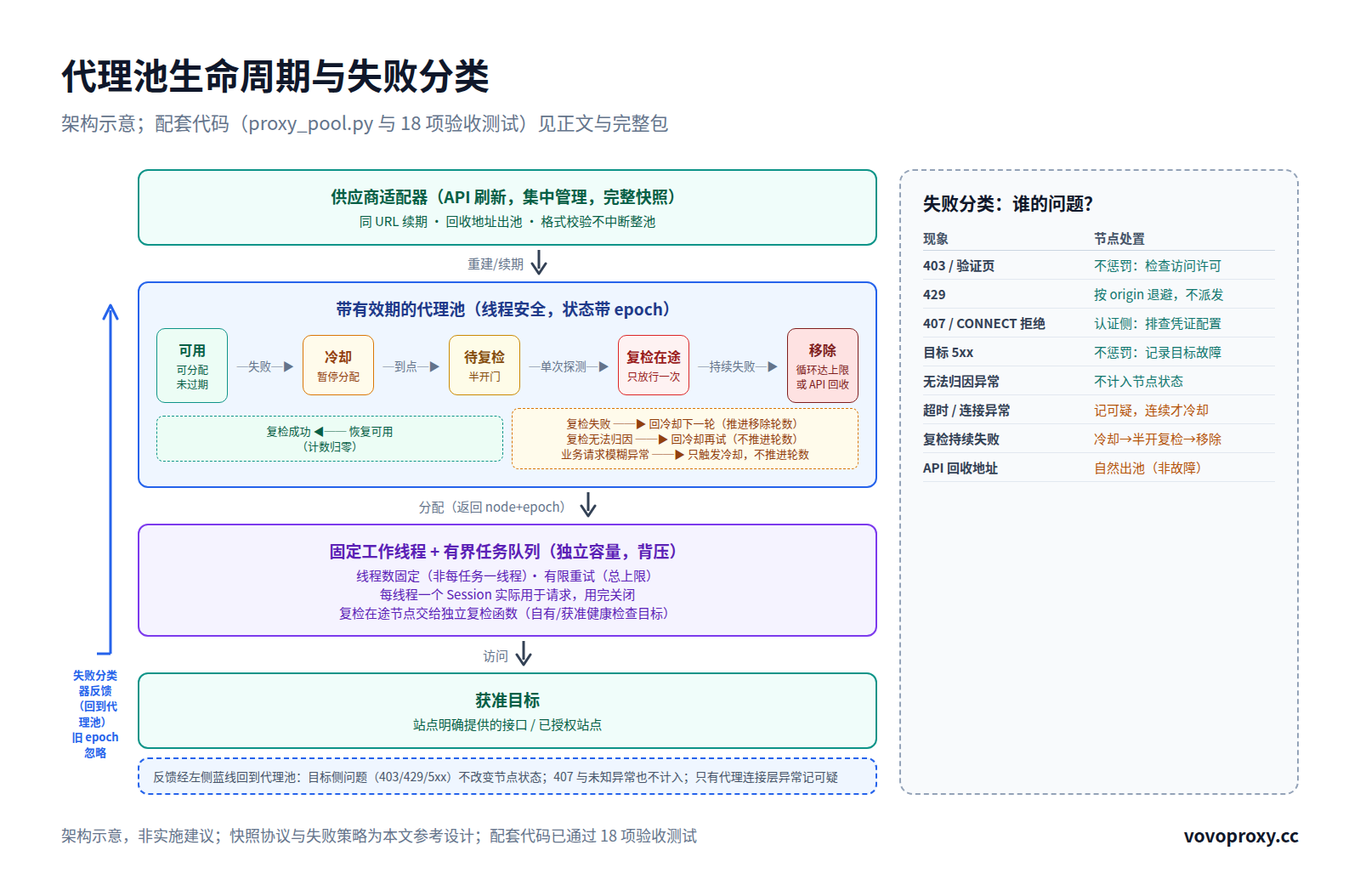Select the "无法归因异常" row label
This screenshot has width=1360, height=896.
[961, 382]
